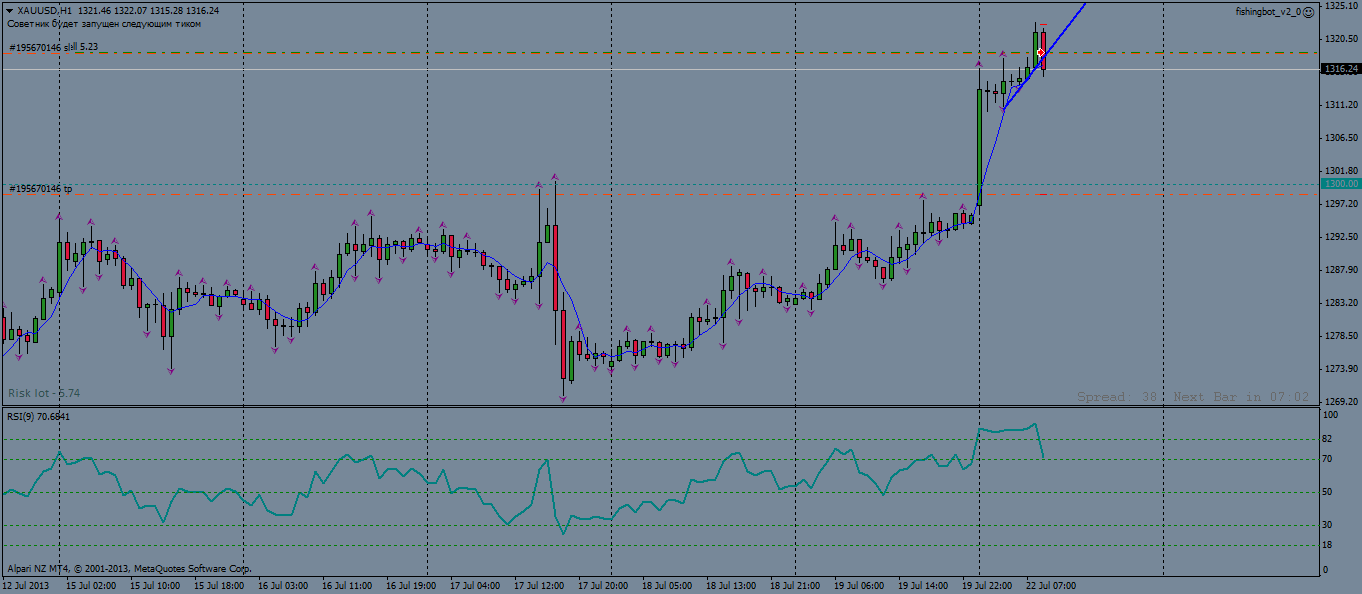This screenshot has height=594, width=1362.
Task: Click the white trade marker on last candle
Action: pos(1041,52)
